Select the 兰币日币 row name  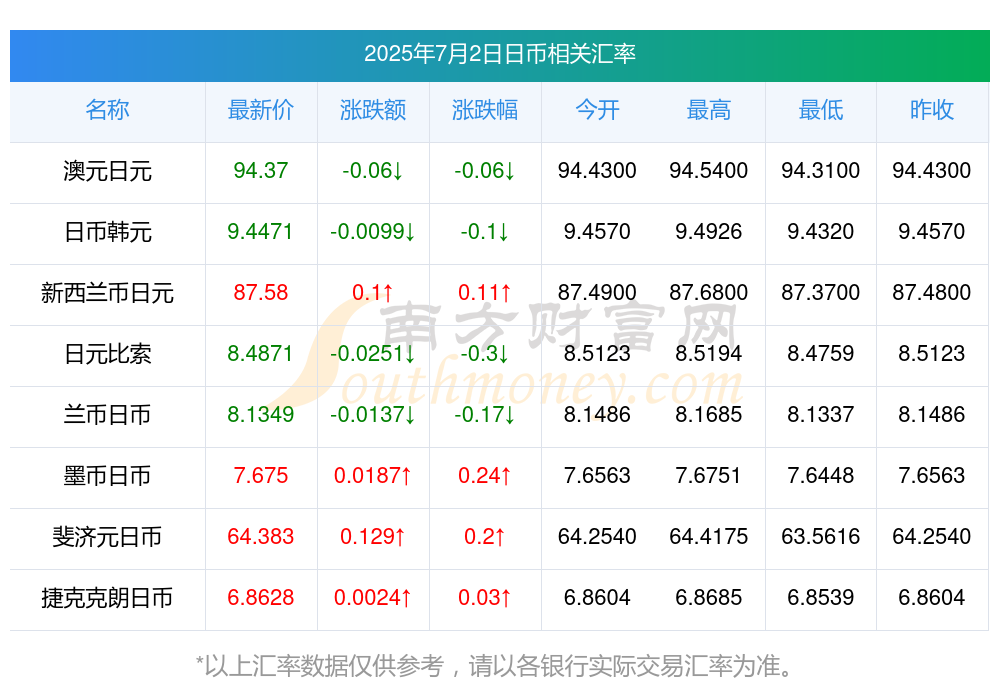coord(107,415)
